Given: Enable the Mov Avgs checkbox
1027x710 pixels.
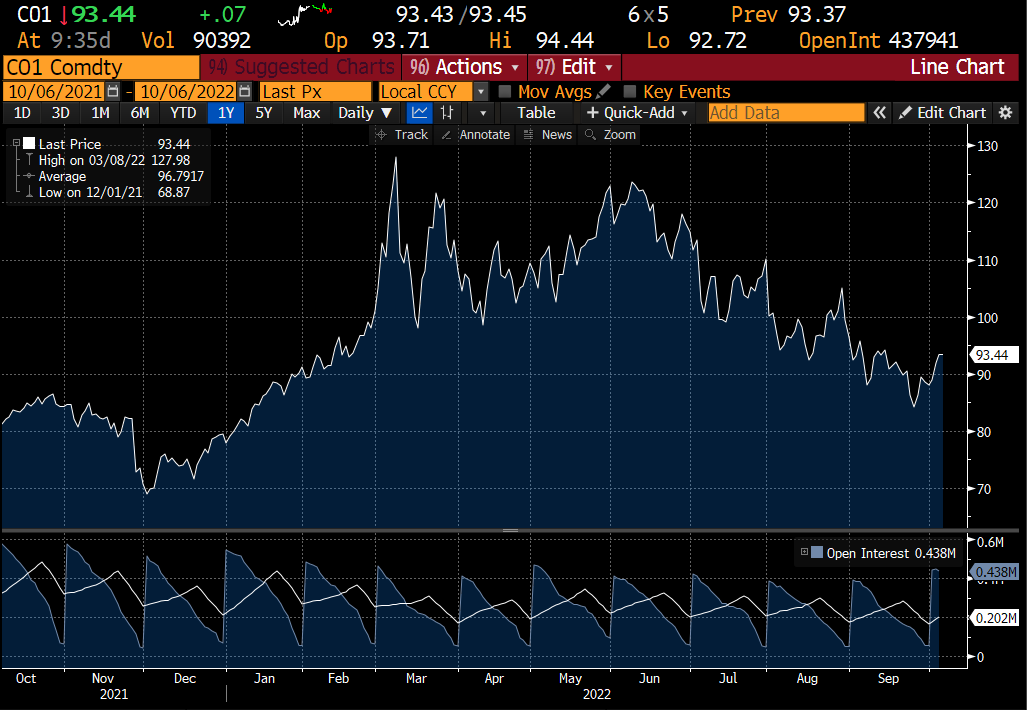Looking at the screenshot, I should 507,90.
